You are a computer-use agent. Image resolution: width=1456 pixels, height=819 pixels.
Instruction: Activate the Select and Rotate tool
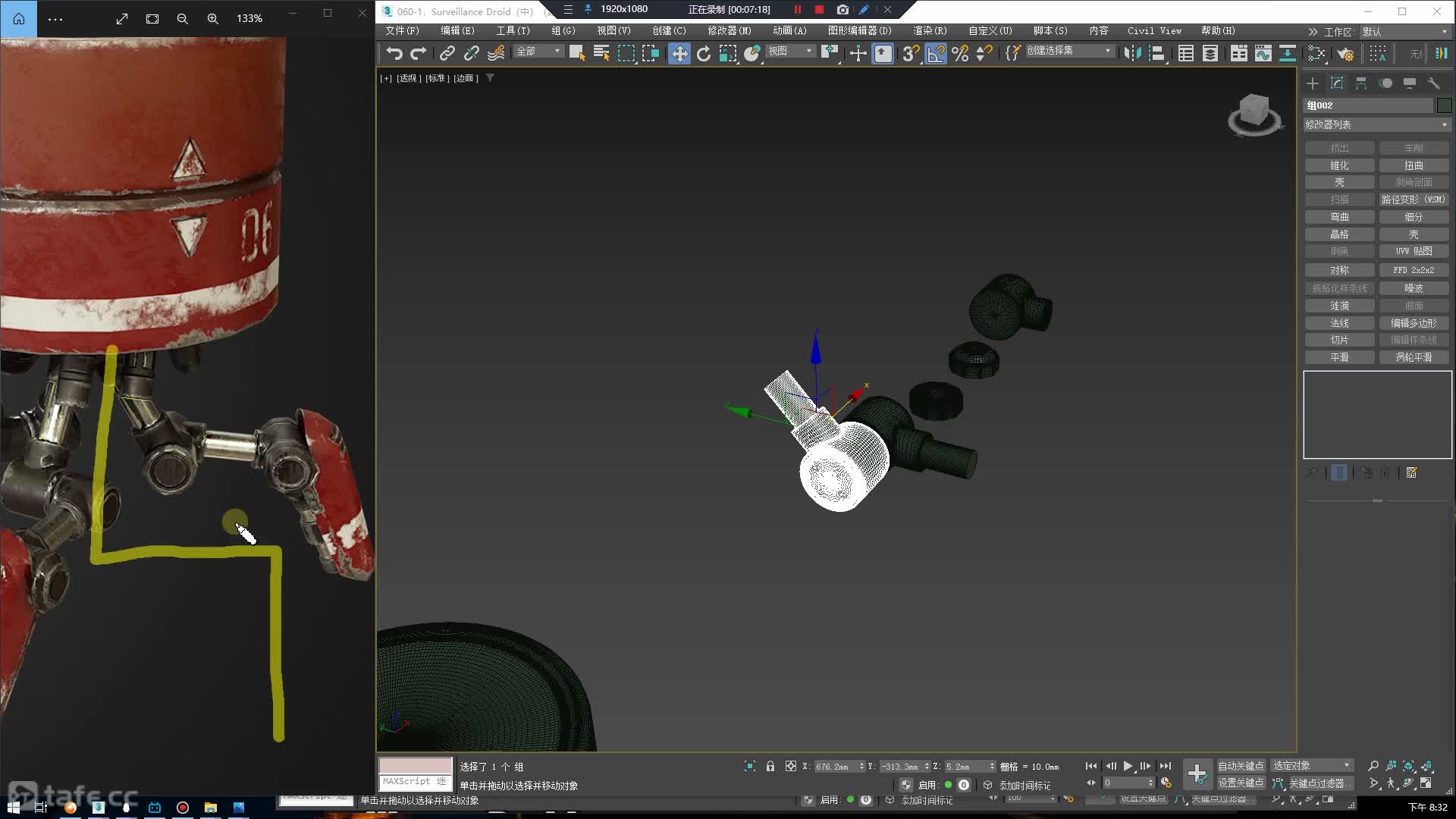tap(704, 53)
